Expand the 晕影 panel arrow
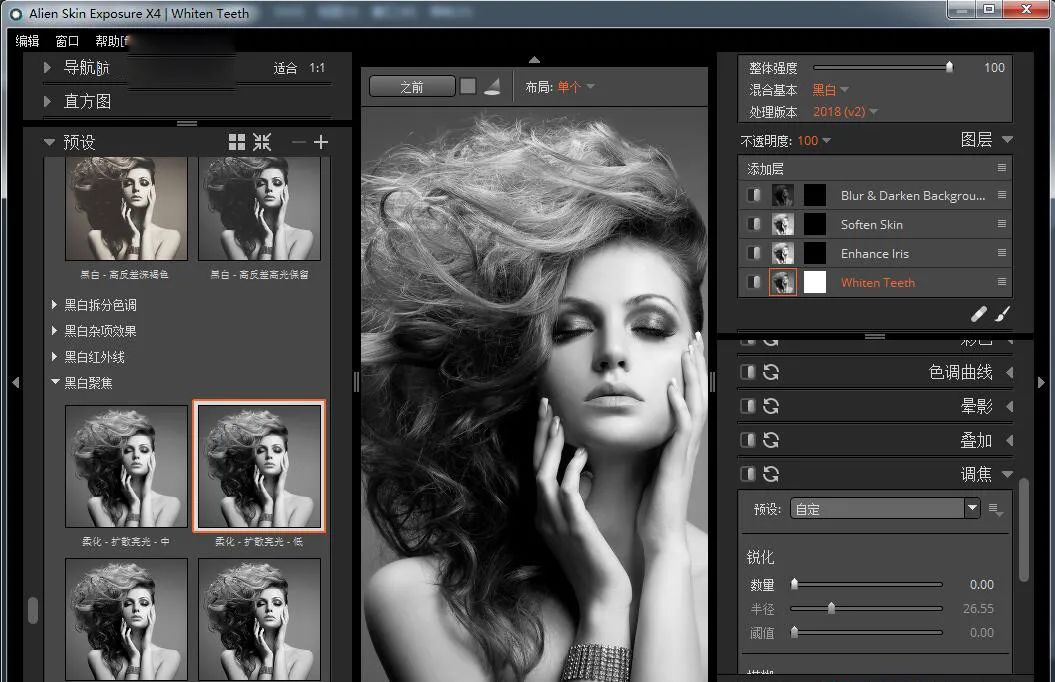This screenshot has width=1055, height=682. pos(1009,406)
